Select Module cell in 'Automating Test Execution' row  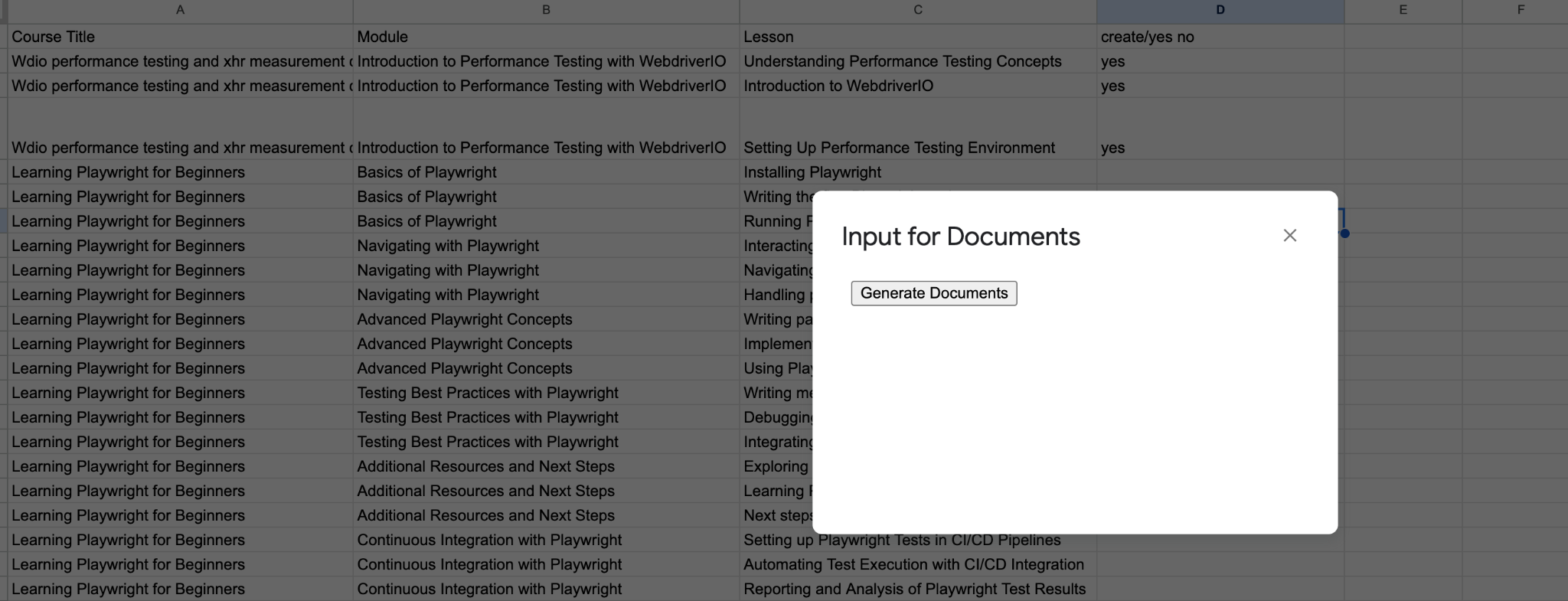pyautogui.click(x=546, y=564)
